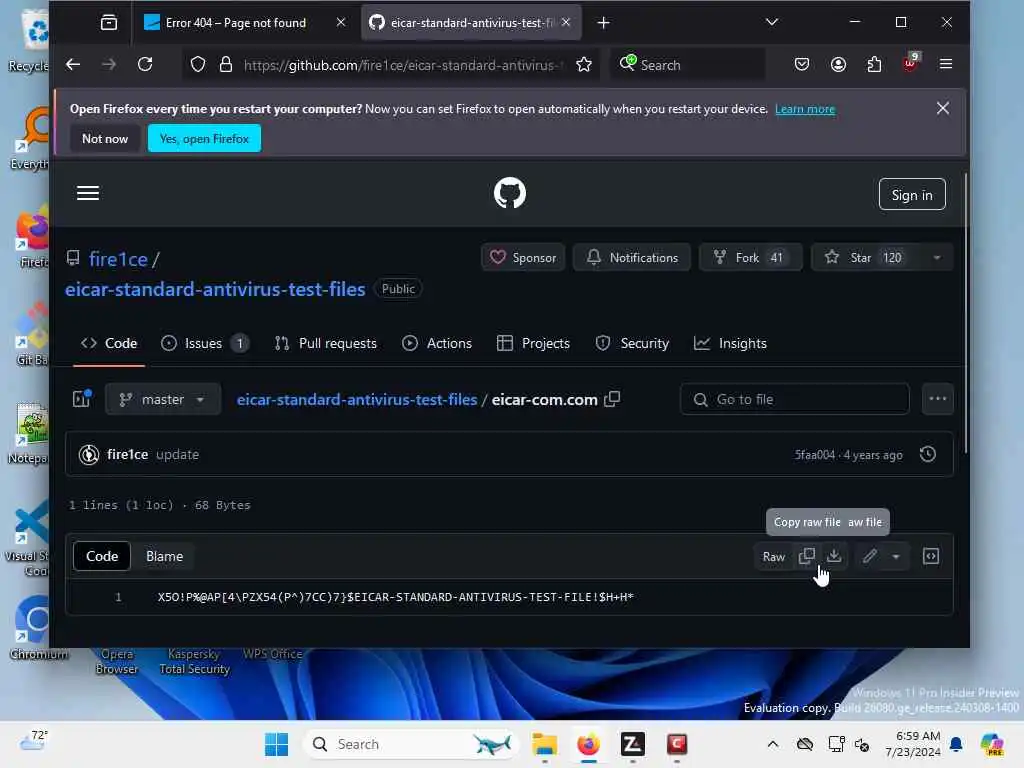Copy the raw file contents icon

click(807, 556)
